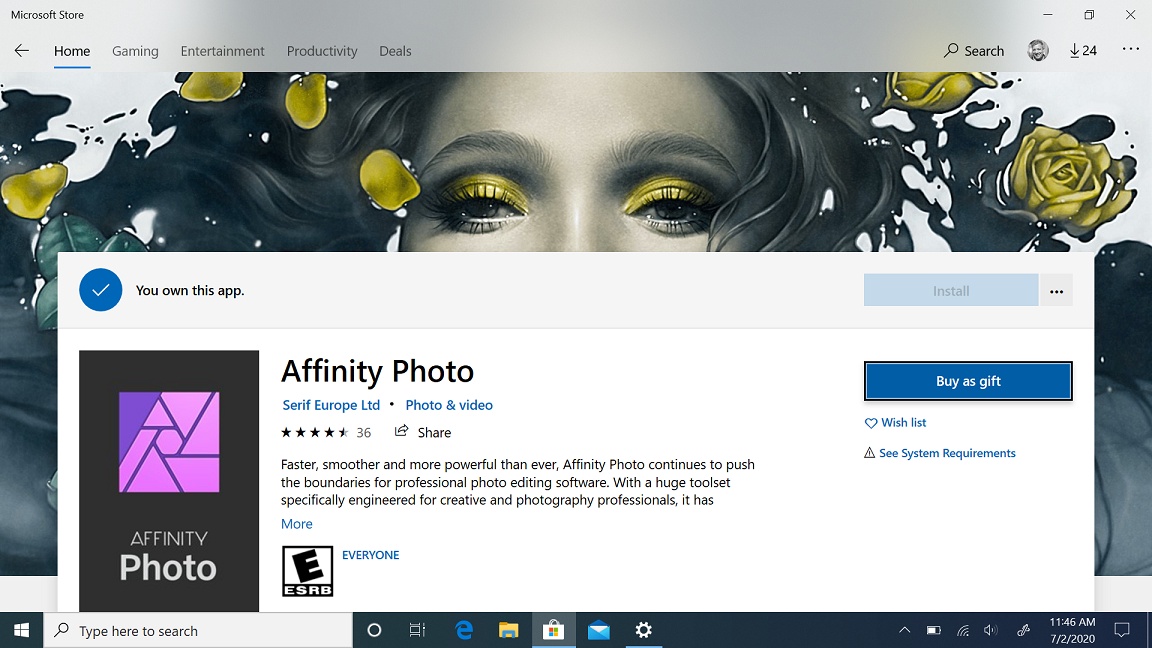Open the See more menu in header
The width and height of the screenshot is (1152, 648).
click(x=1130, y=50)
